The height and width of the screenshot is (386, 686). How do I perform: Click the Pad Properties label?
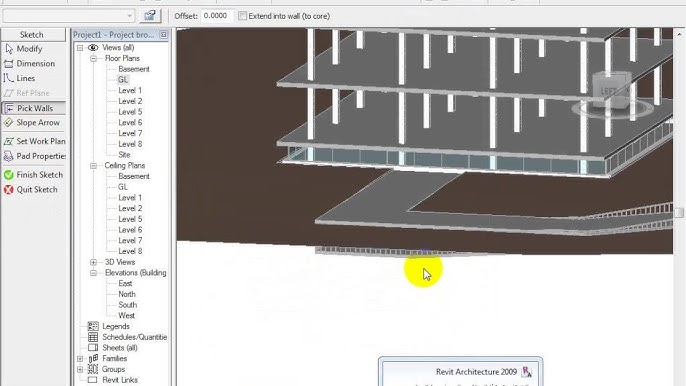tap(41, 156)
